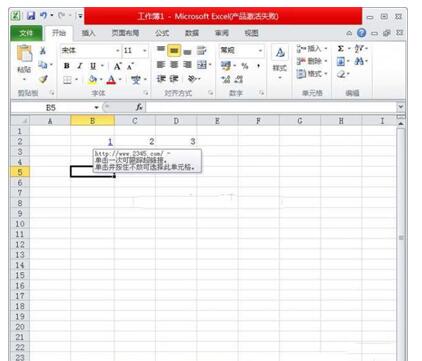The height and width of the screenshot is (361, 422).
Task: Follow the hyperlink in cell B2
Action: pyautogui.click(x=110, y=142)
